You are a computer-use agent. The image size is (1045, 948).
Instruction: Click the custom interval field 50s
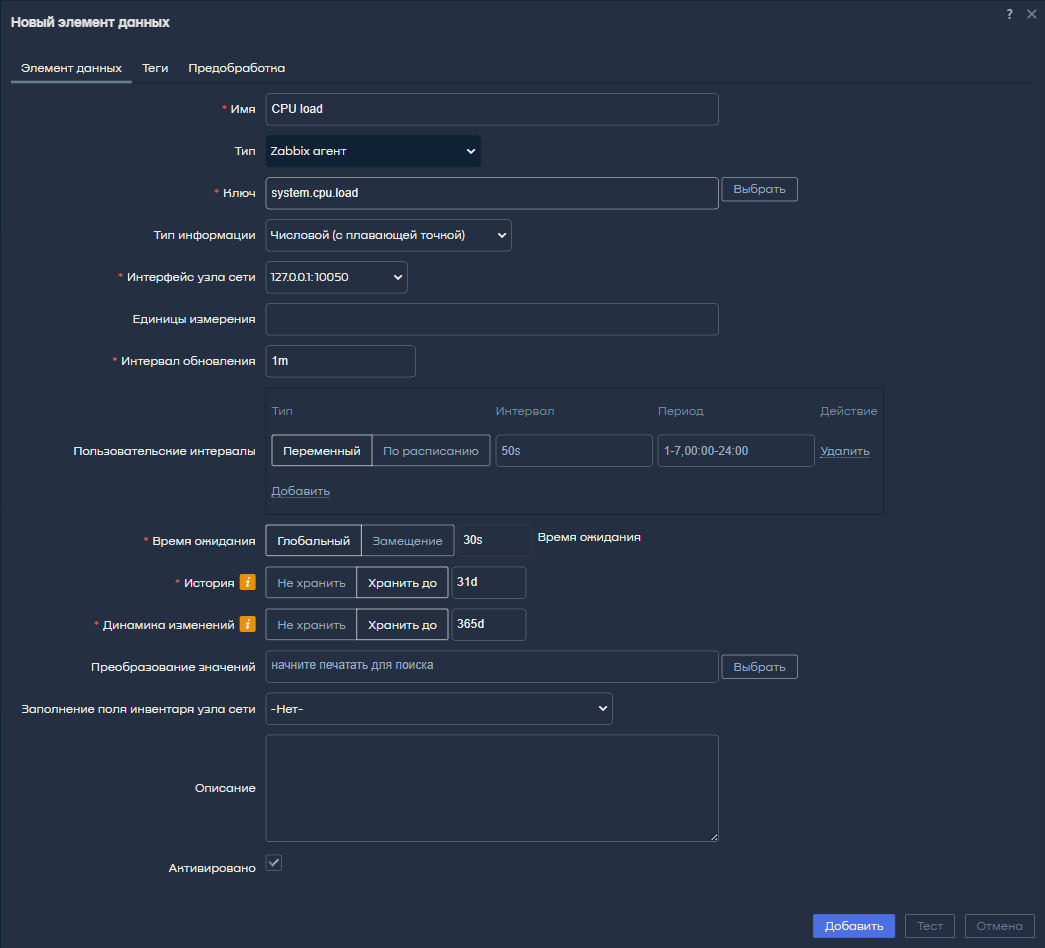(574, 451)
